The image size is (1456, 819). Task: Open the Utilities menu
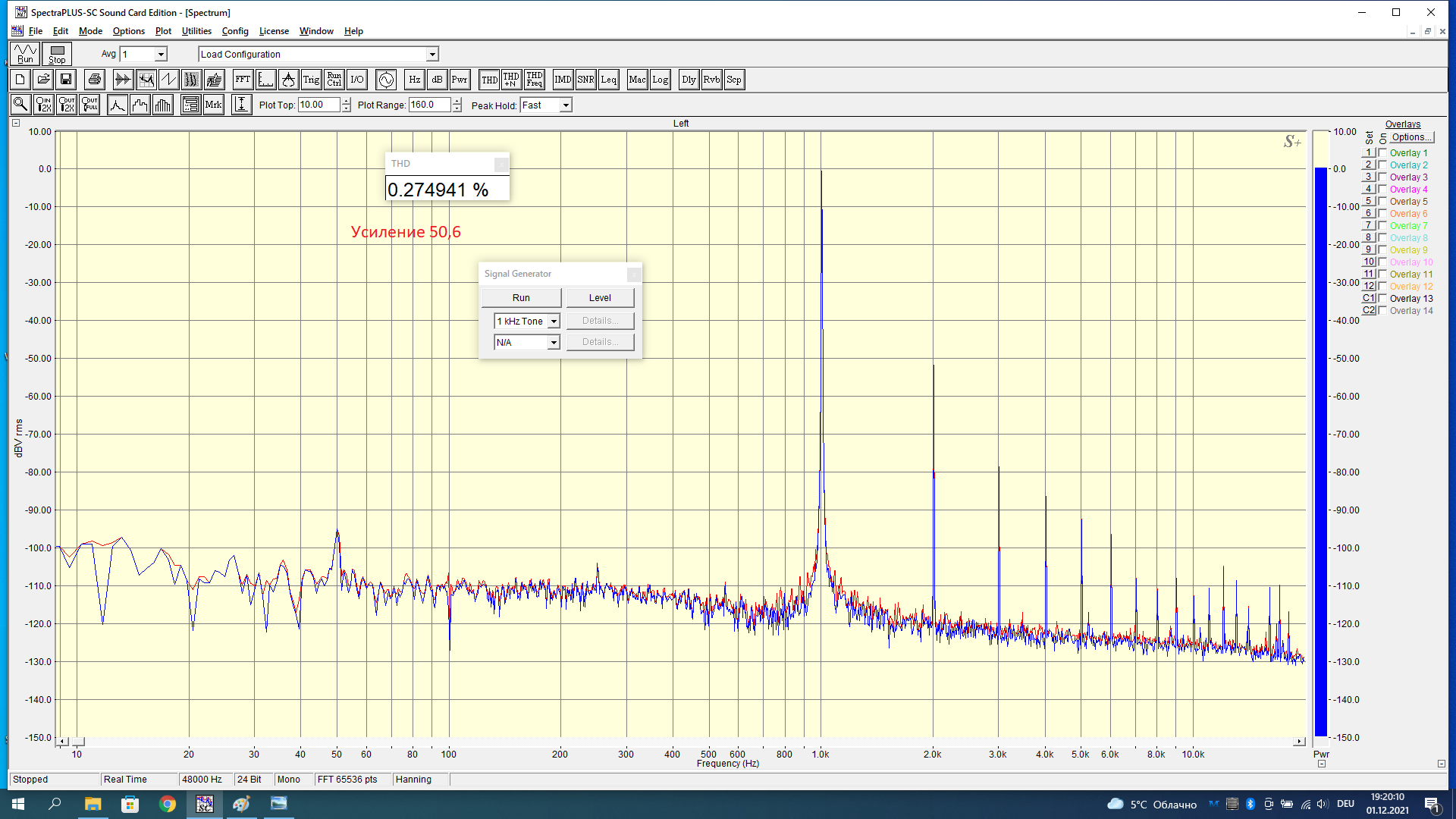click(x=196, y=31)
